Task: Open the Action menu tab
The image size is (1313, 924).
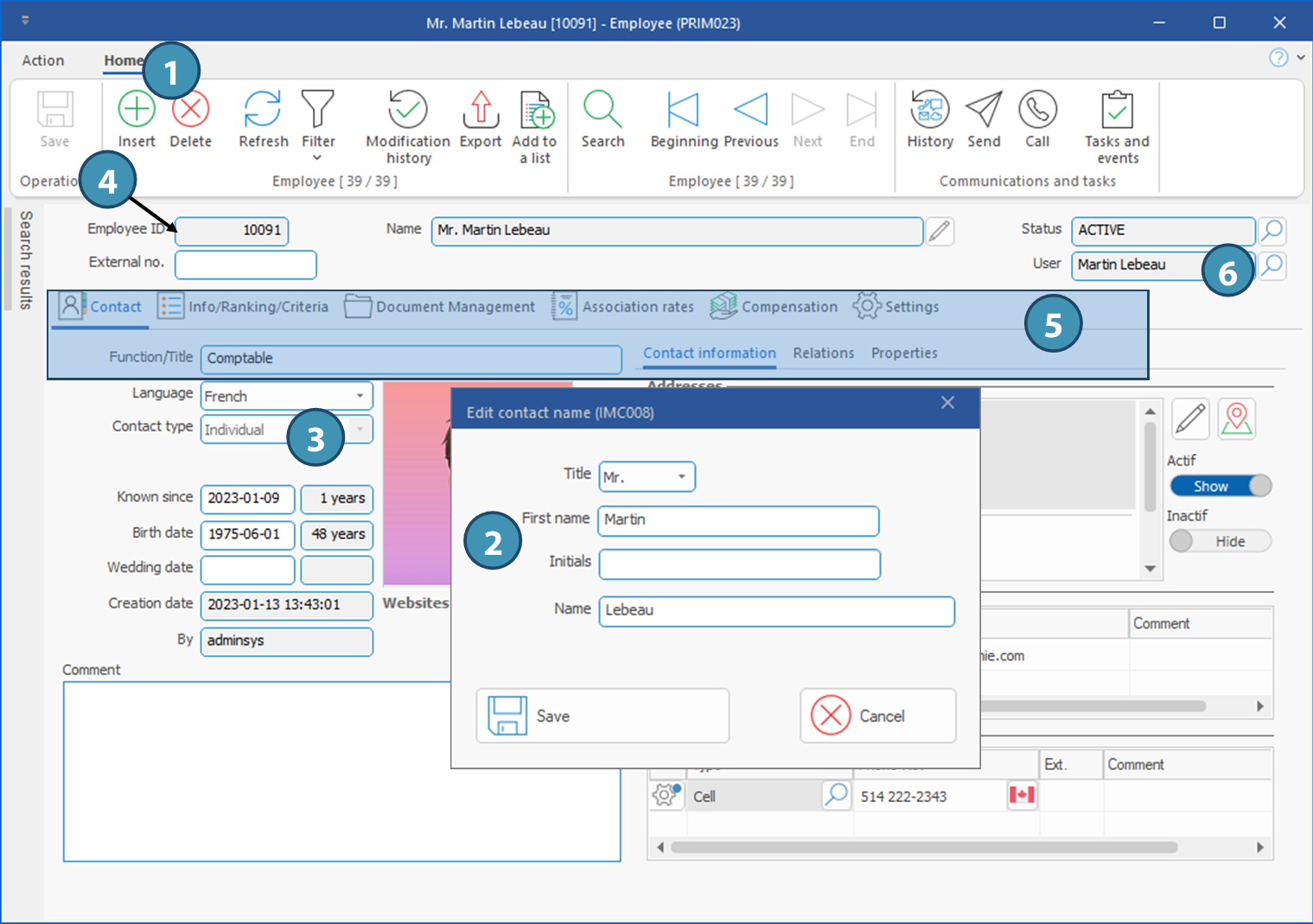Action: [43, 61]
